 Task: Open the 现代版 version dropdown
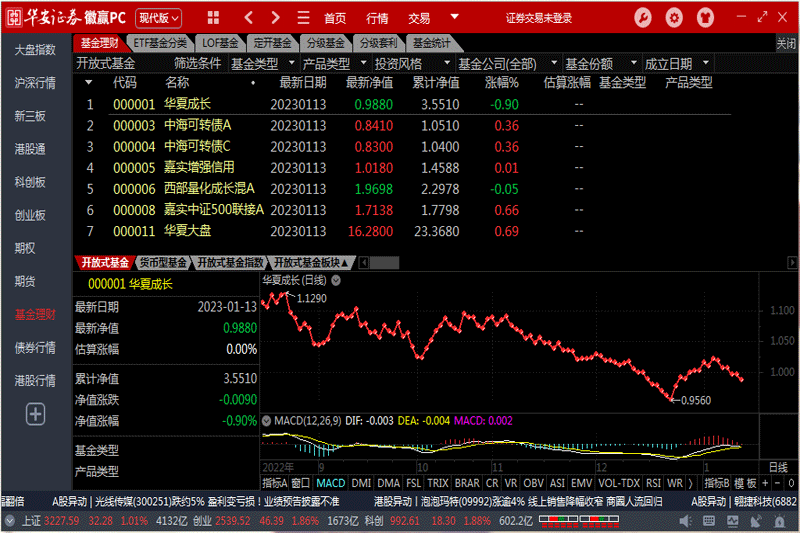click(x=159, y=18)
